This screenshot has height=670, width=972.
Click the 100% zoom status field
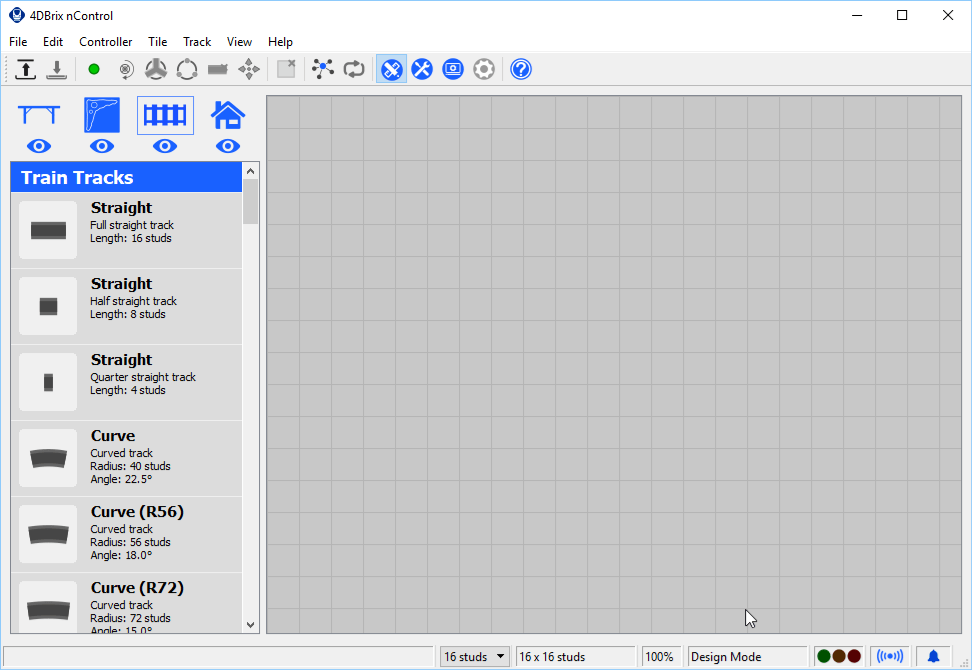point(661,656)
